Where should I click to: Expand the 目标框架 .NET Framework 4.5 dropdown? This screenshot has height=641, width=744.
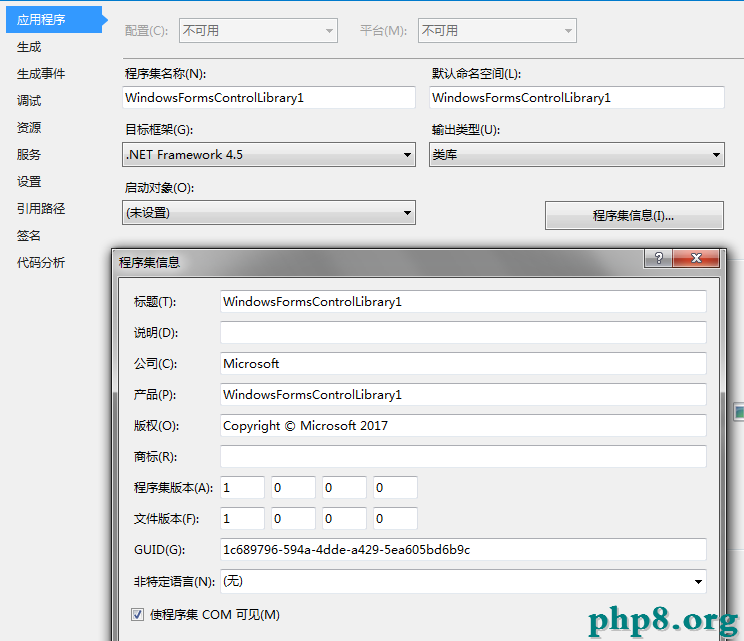(x=269, y=155)
